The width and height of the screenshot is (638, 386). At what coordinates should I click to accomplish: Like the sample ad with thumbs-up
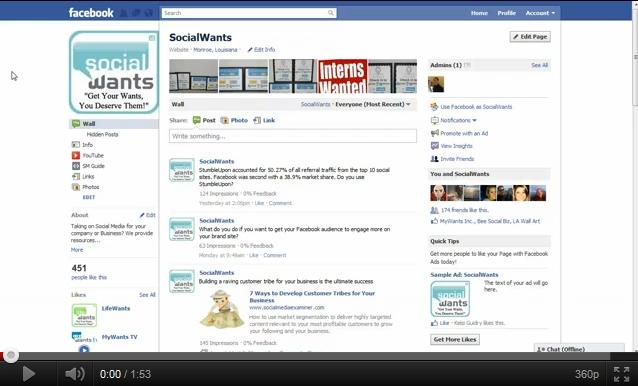(440, 323)
